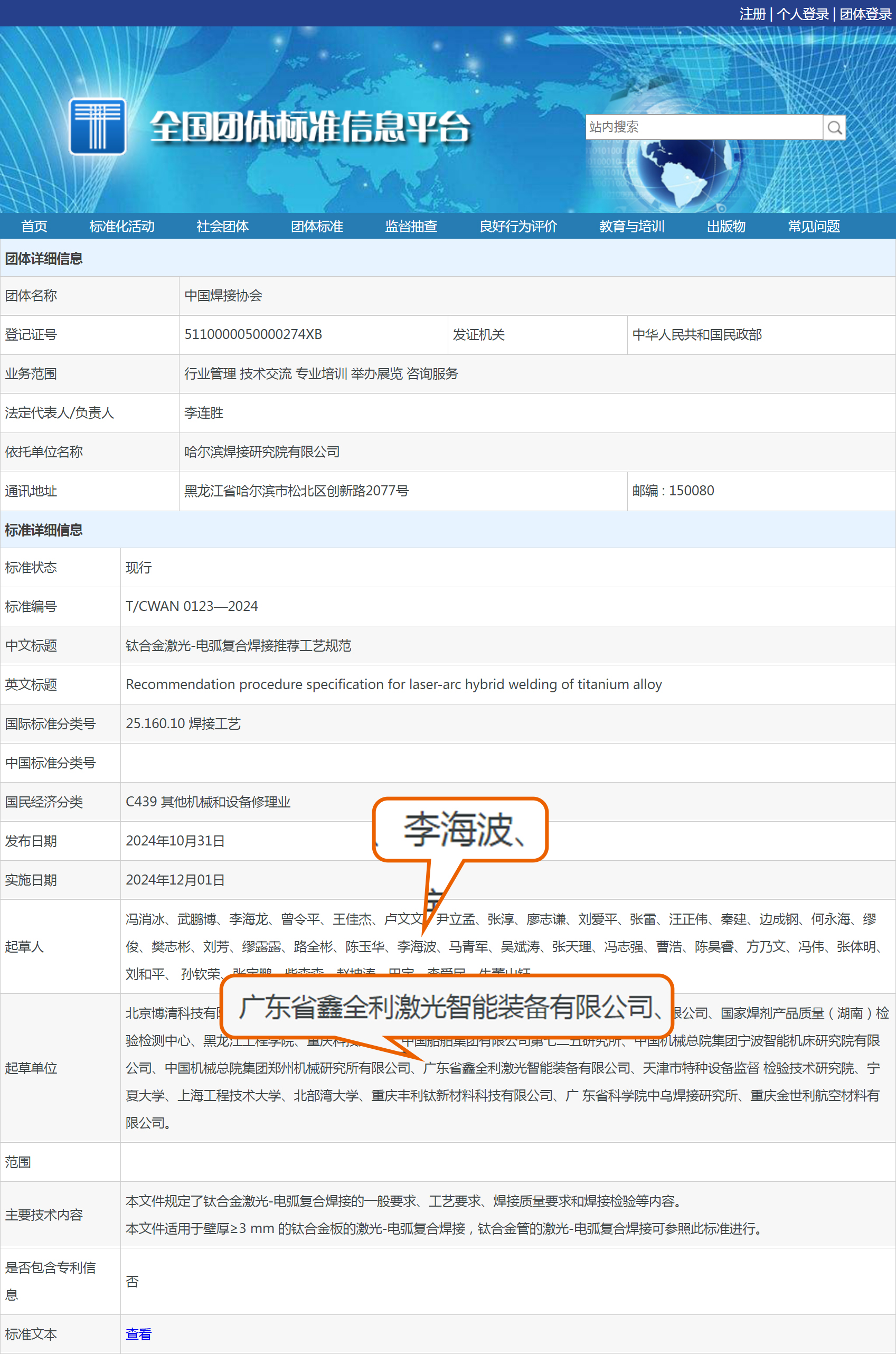The image size is (896, 1354).
Task: Click the search magnifier icon
Action: [x=834, y=127]
